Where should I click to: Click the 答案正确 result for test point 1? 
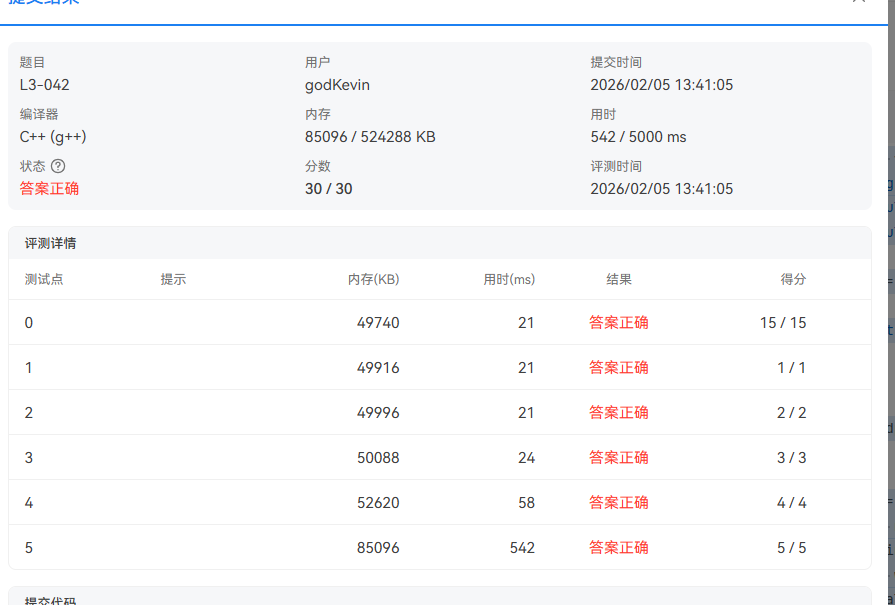[x=619, y=368]
